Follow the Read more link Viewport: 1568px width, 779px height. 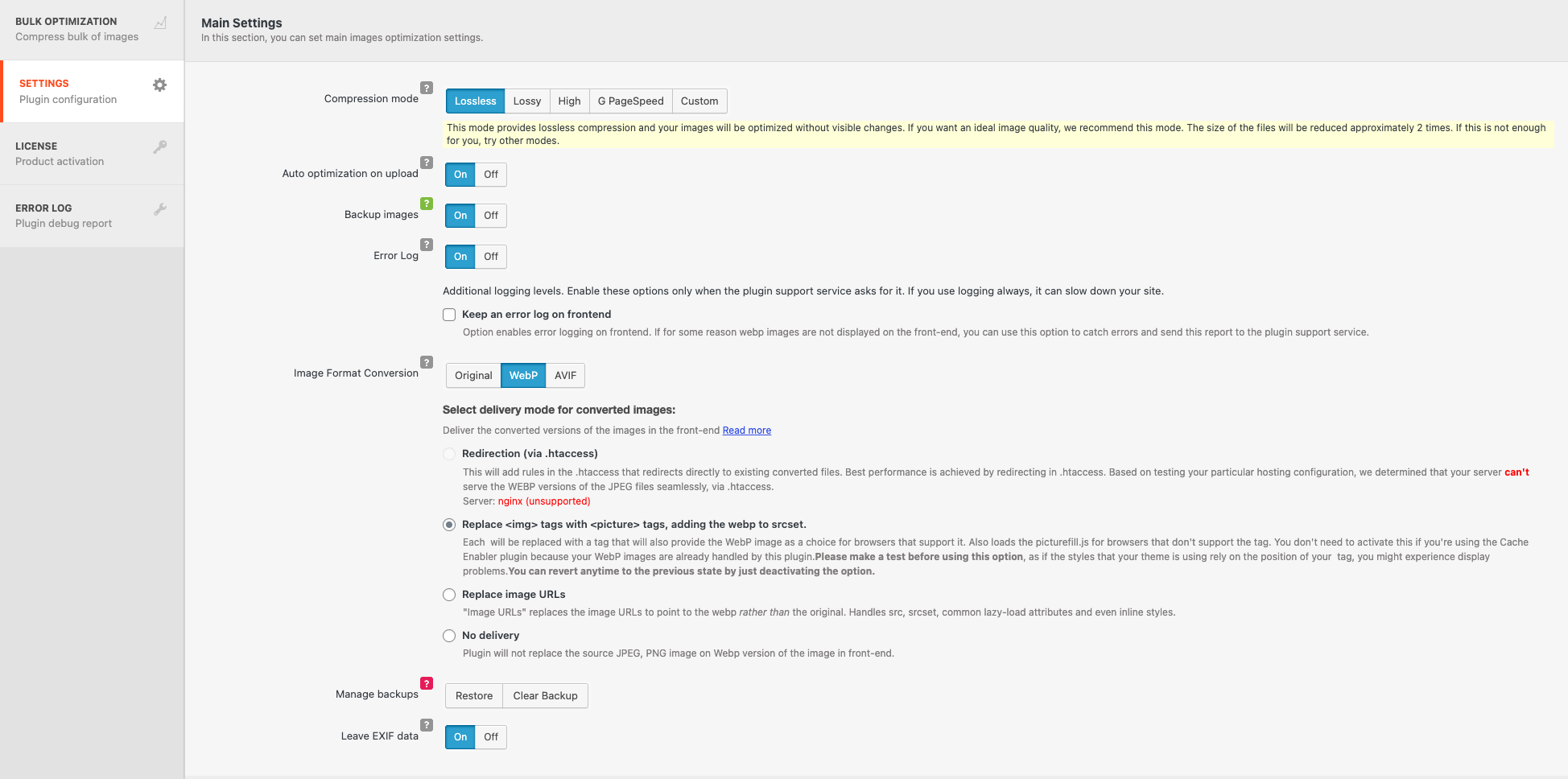point(747,431)
